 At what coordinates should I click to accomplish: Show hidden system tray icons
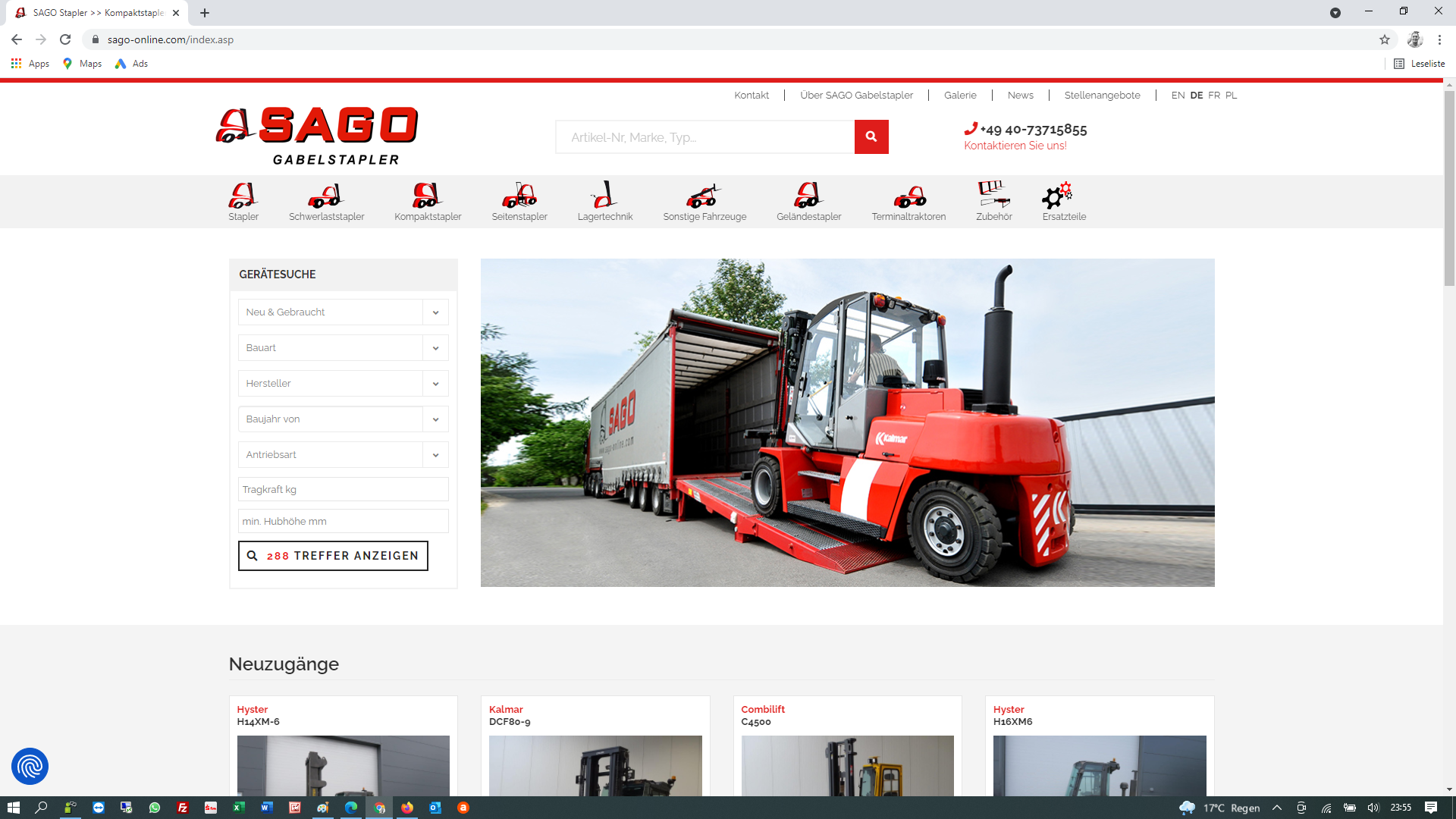pos(1277,808)
